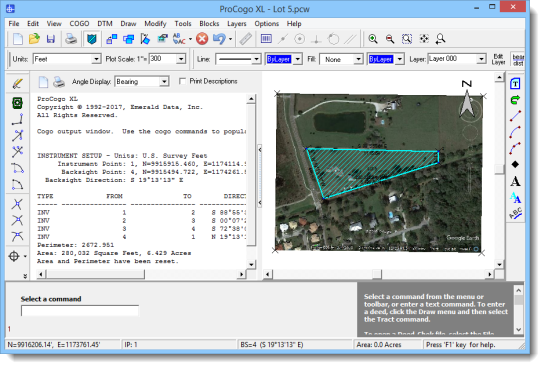
Task: Click the Zoom Out magnifier icon
Action: pos(390,39)
